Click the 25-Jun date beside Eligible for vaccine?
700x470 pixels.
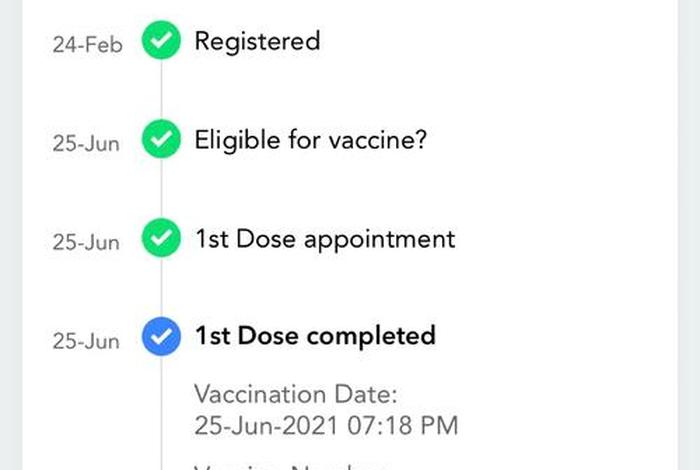pos(86,144)
